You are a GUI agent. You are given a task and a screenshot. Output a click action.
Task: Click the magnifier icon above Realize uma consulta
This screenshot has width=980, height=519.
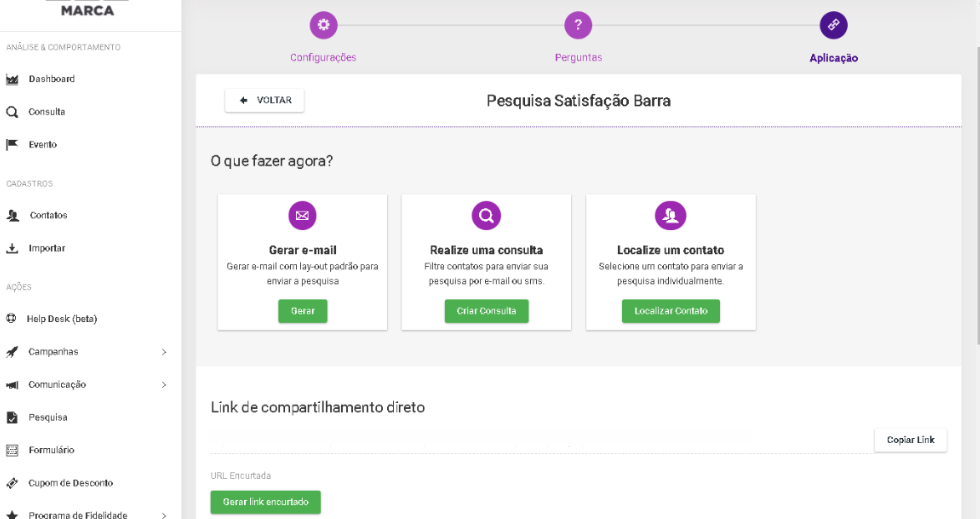[x=486, y=215]
